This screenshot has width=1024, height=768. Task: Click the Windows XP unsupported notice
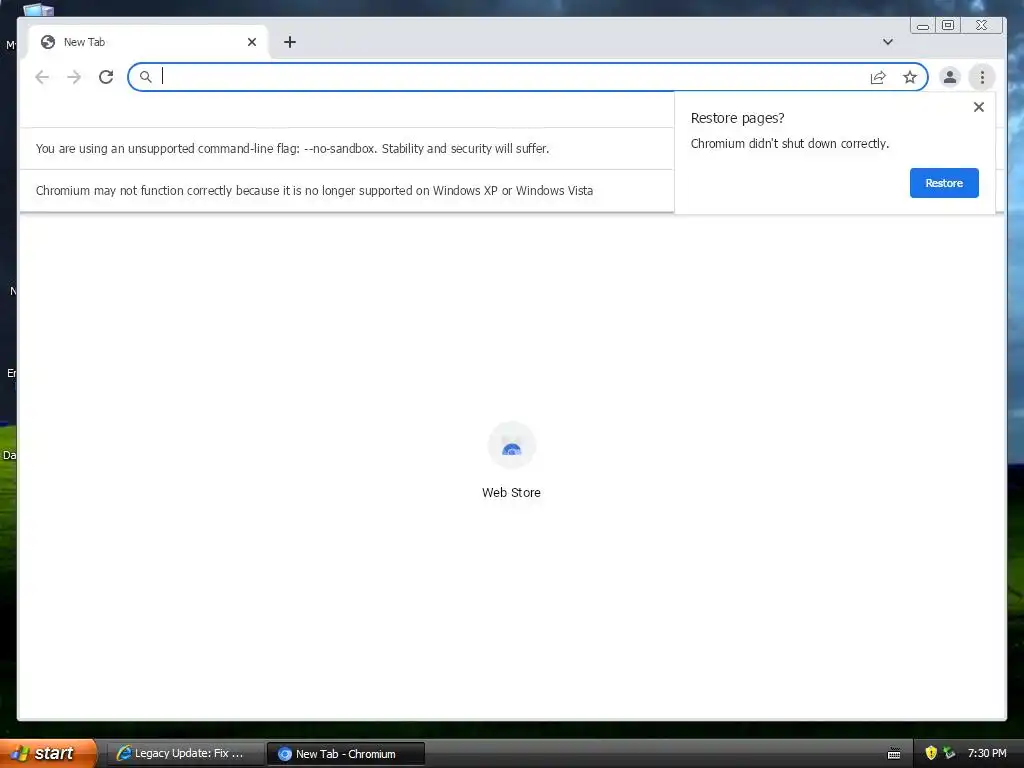click(x=314, y=191)
